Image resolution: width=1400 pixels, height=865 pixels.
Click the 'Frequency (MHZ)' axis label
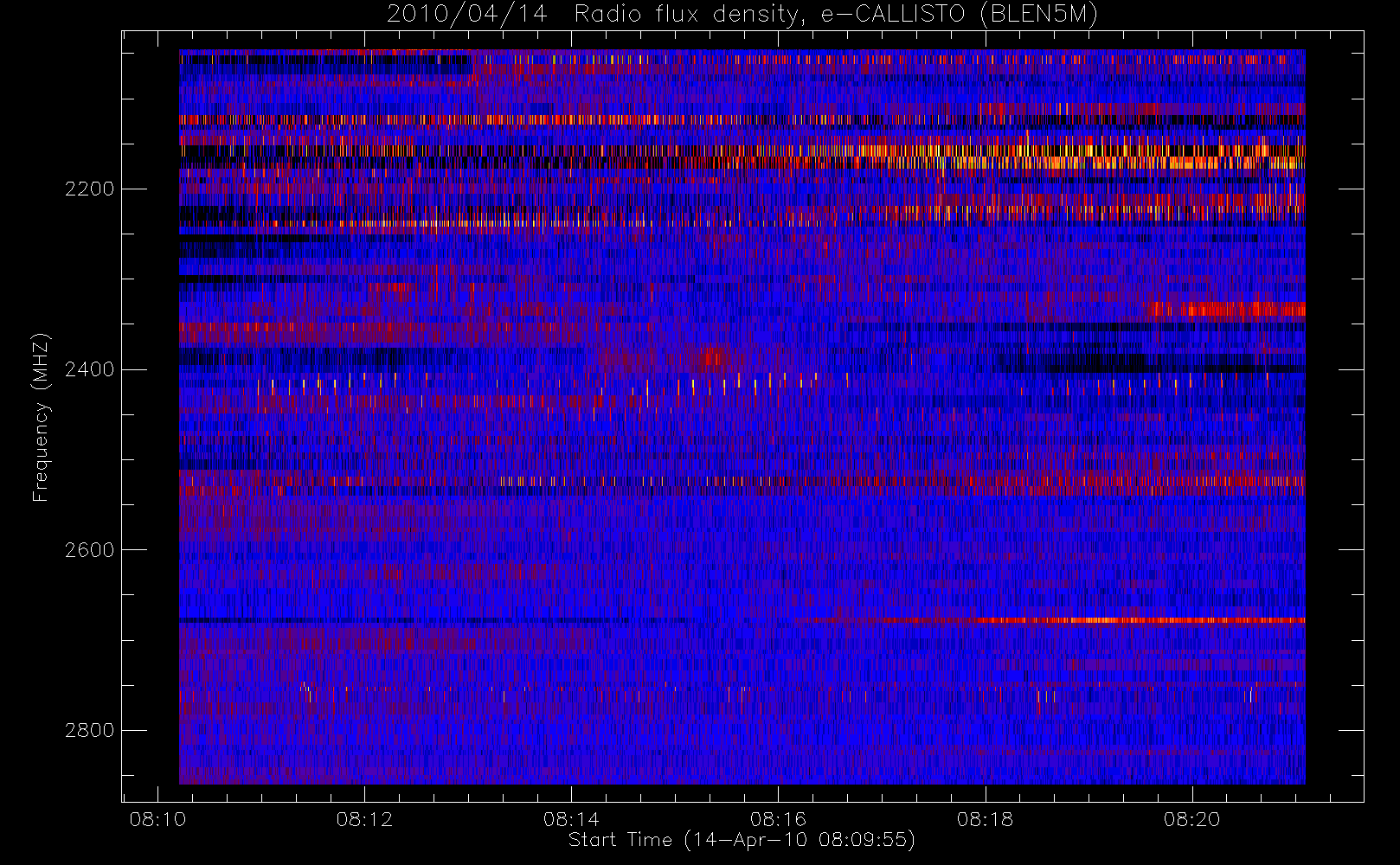click(41, 418)
